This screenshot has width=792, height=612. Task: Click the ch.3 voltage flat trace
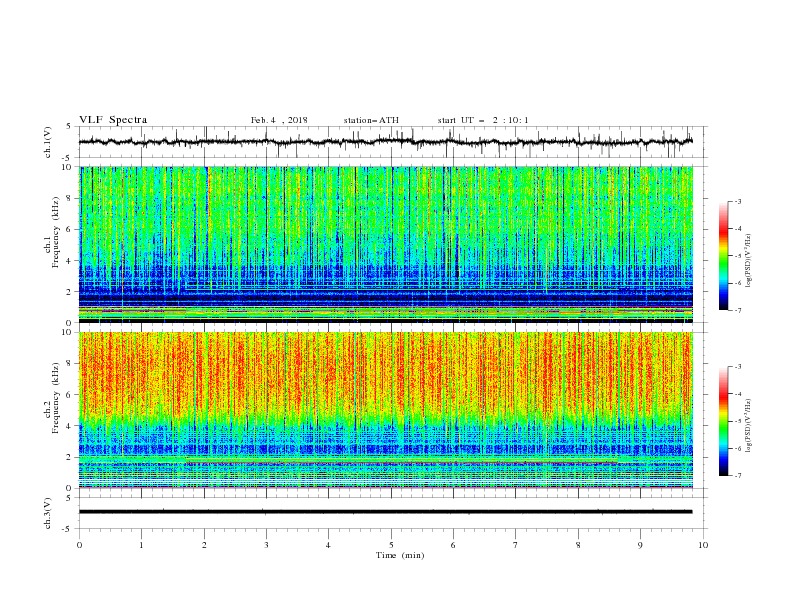385,512
